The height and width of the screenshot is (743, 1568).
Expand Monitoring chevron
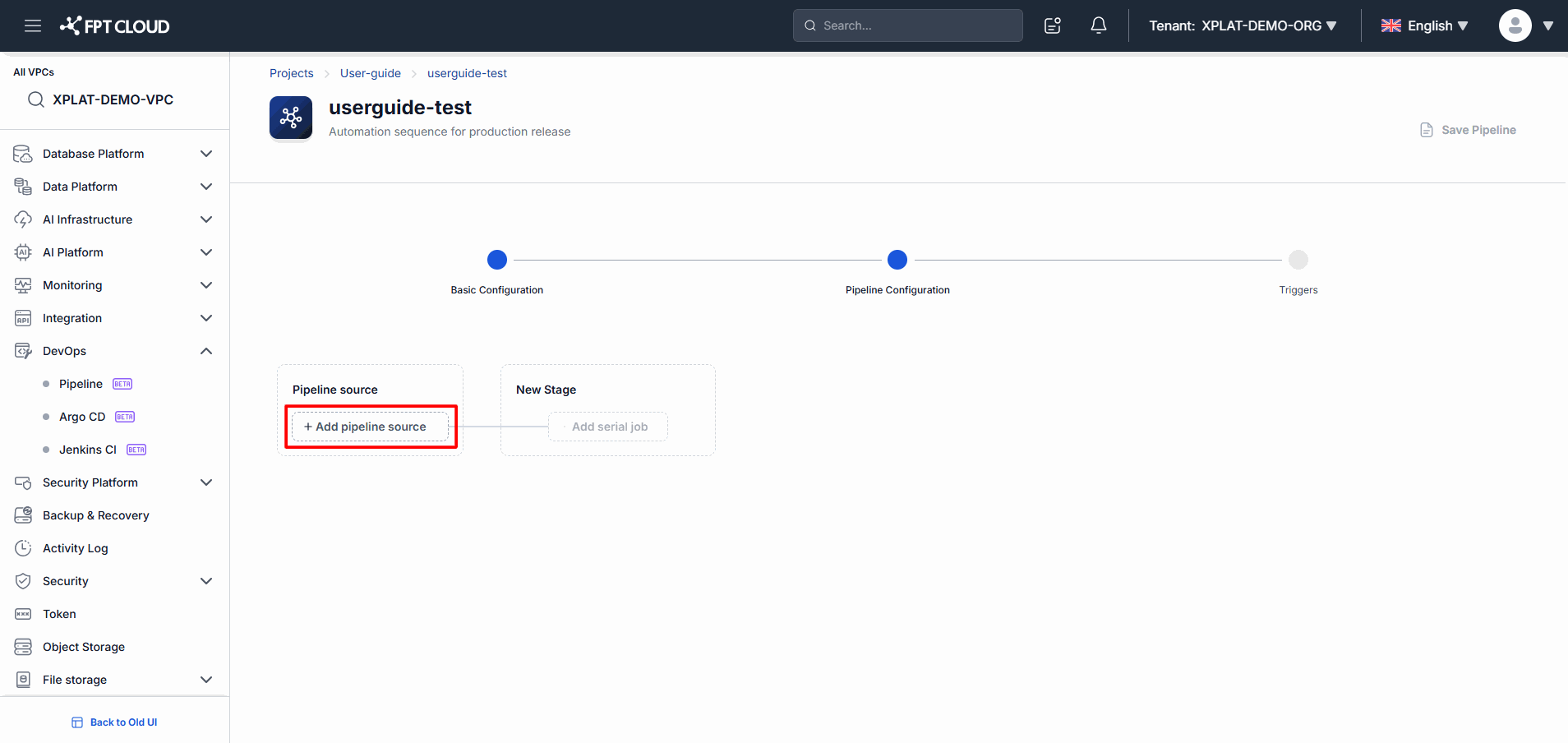(x=206, y=285)
